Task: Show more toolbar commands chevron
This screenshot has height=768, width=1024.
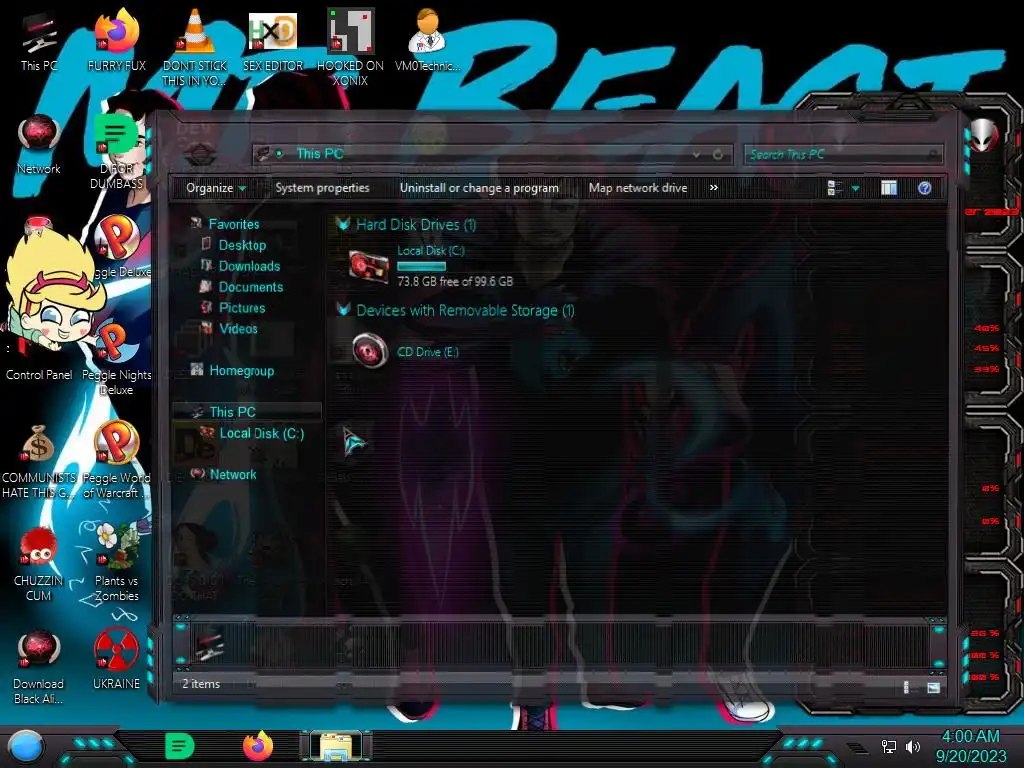Action: (714, 187)
